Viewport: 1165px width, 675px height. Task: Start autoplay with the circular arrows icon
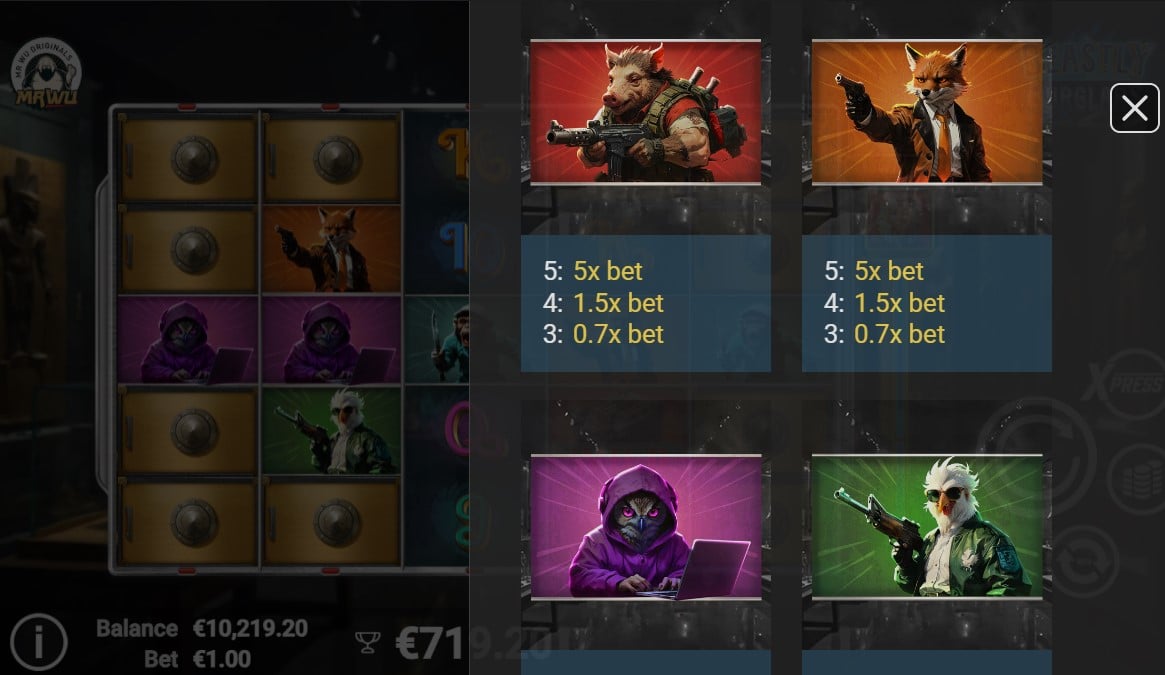(x=1086, y=562)
